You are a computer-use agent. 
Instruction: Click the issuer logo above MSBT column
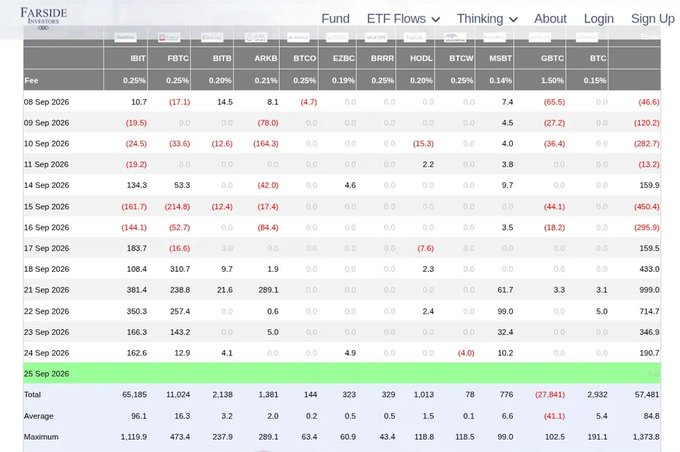click(494, 38)
